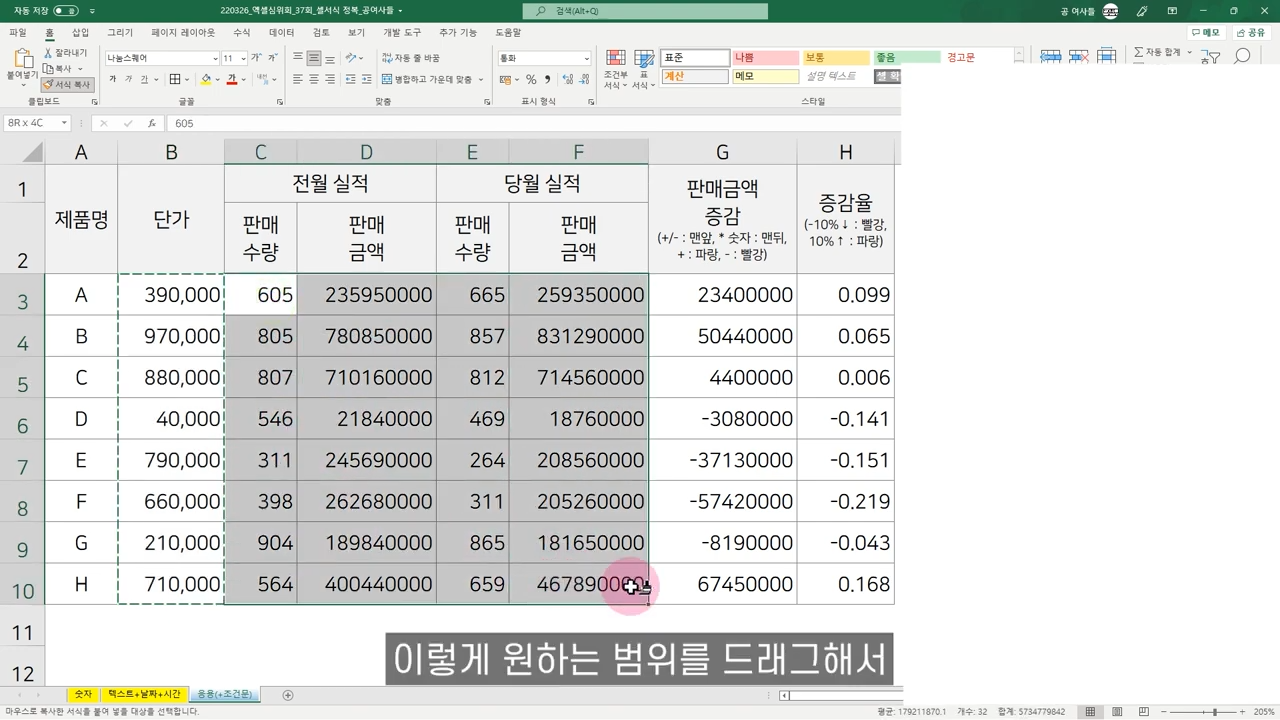This screenshot has width=1280, height=720.
Task: Switch to page layout view icon
Action: click(1115, 711)
